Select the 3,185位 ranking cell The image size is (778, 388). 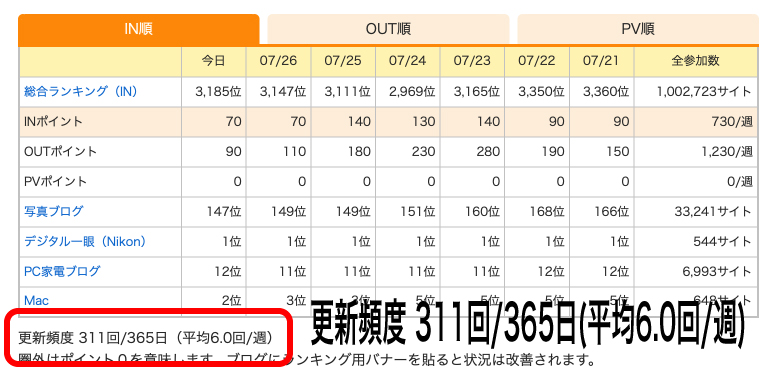[214, 92]
